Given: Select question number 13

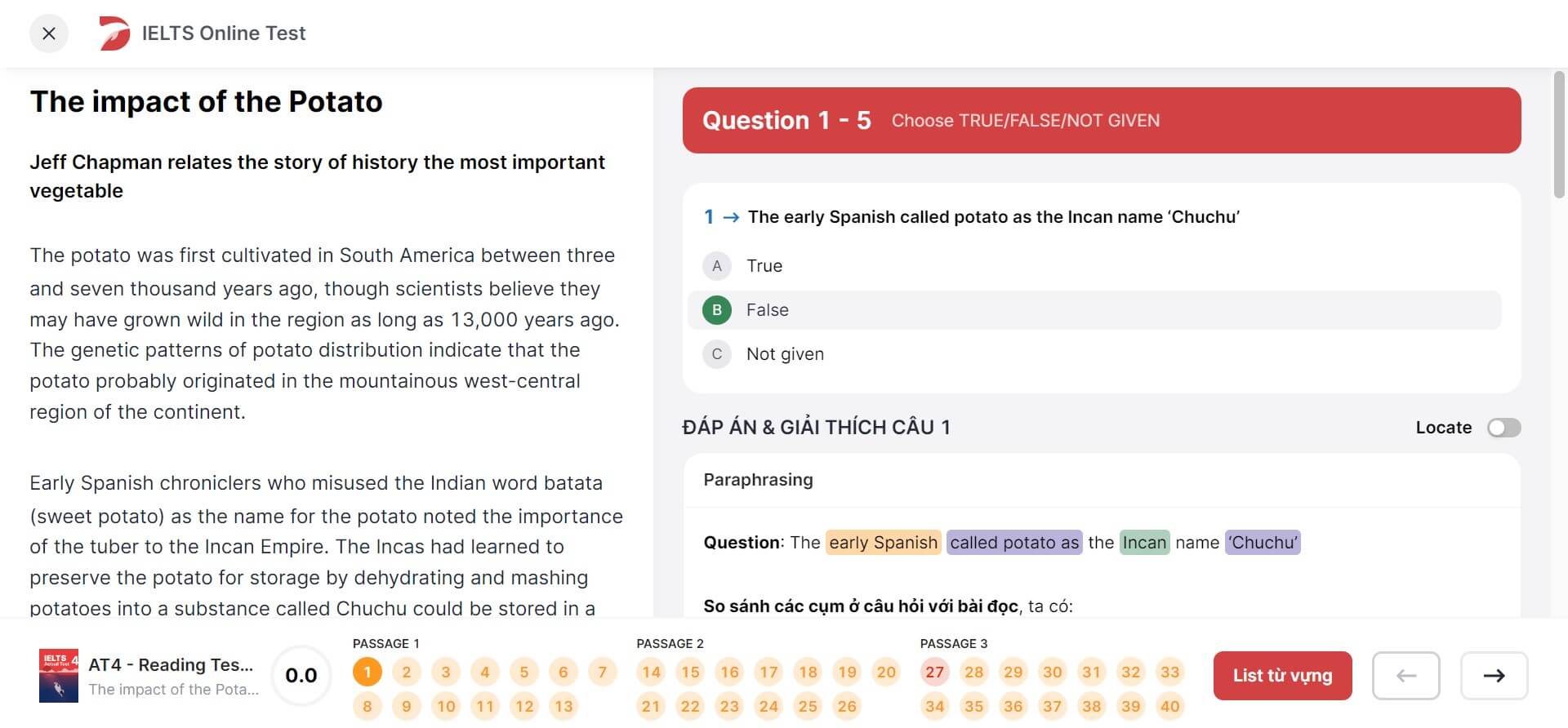Looking at the screenshot, I should 563,706.
